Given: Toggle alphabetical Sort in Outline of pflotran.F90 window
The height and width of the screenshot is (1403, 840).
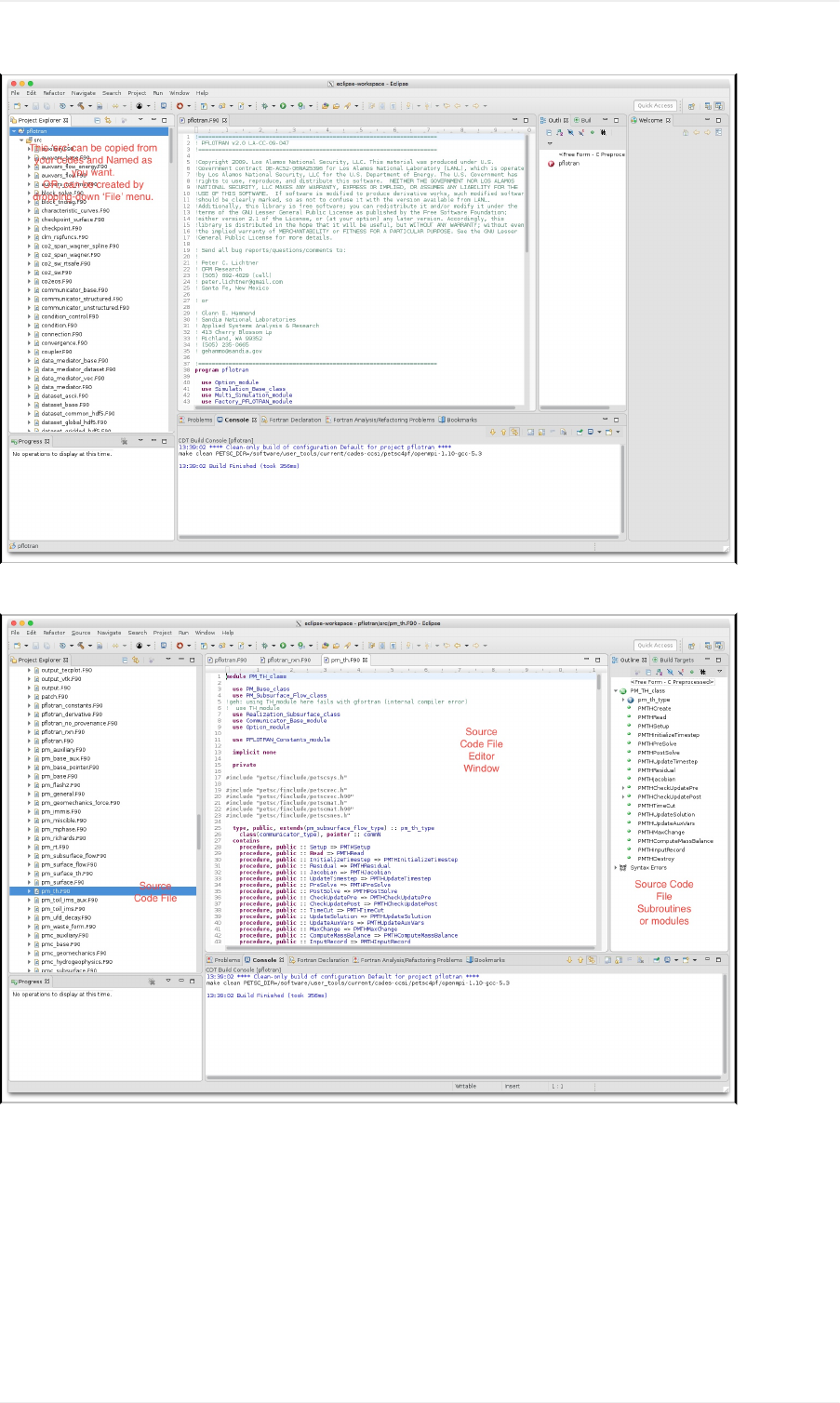Looking at the screenshot, I should [x=560, y=132].
